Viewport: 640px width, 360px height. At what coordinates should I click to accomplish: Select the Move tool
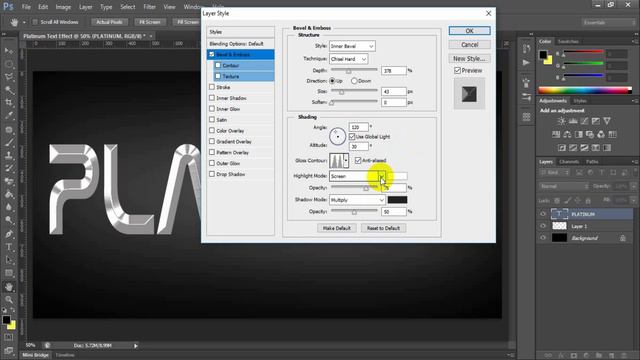click(9, 51)
